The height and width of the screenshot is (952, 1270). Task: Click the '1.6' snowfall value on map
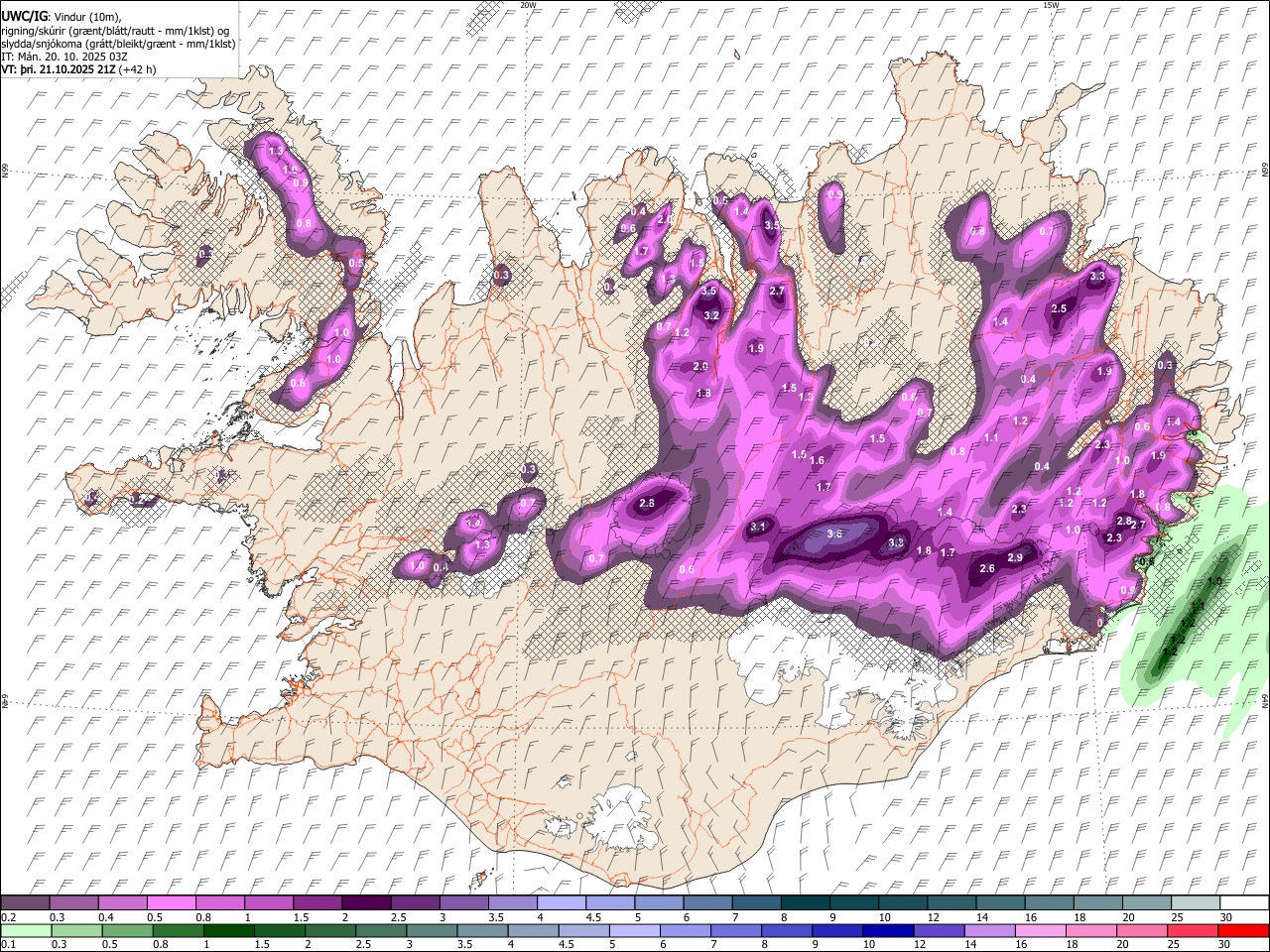(x=818, y=461)
